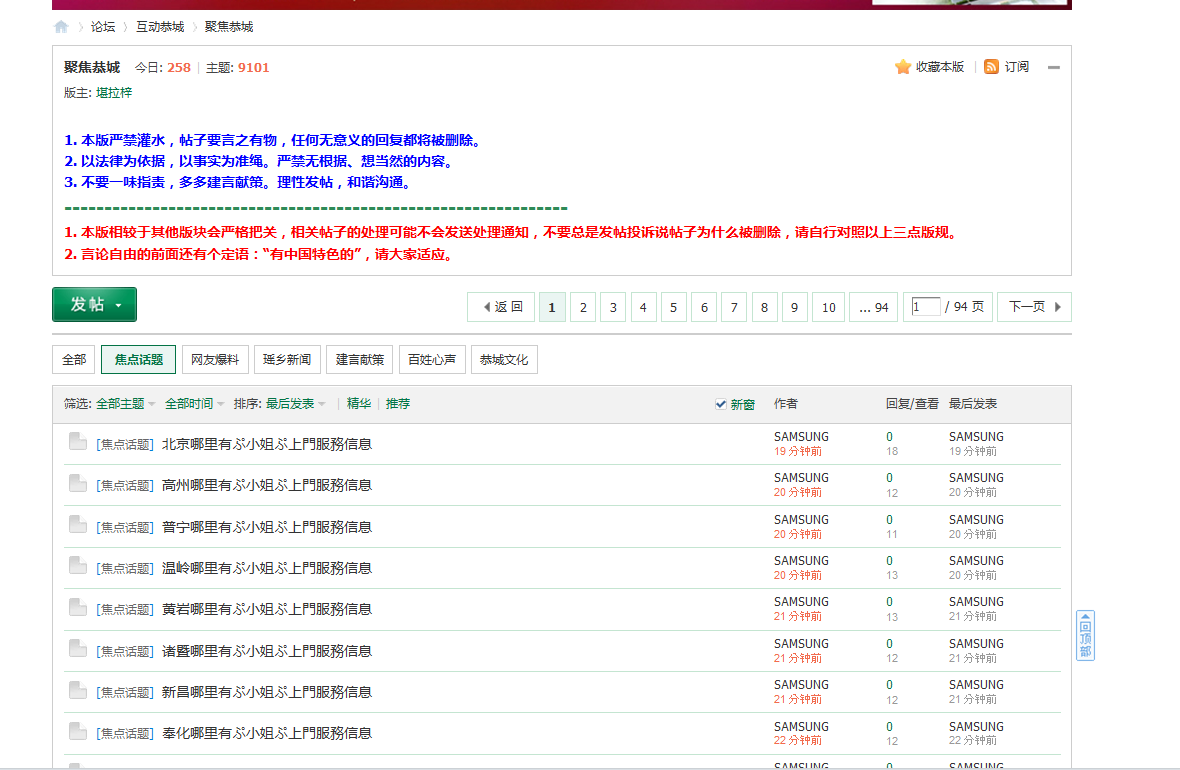Click the folder icon of the first thread
The width and height of the screenshot is (1180, 770).
77,442
